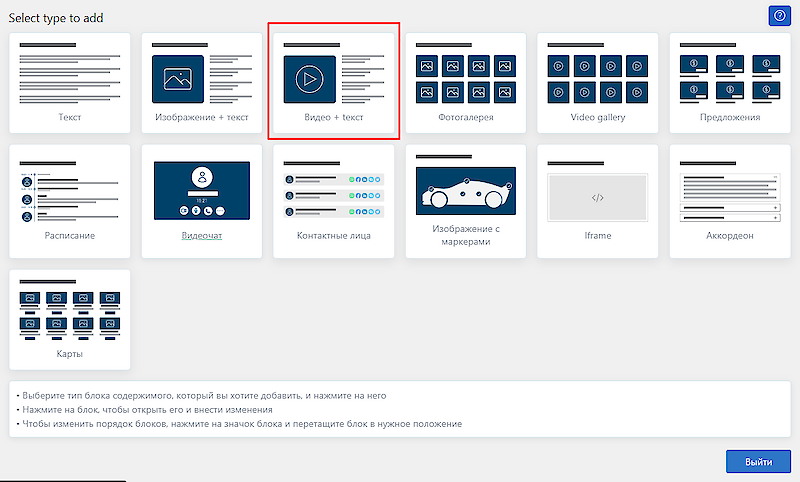The width and height of the screenshot is (800, 482).
Task: Pick the Карты cards block
Action: (x=70, y=310)
